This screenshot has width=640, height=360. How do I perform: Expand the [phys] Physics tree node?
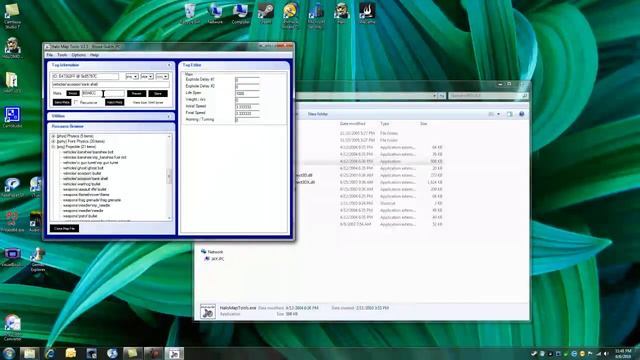coord(53,136)
